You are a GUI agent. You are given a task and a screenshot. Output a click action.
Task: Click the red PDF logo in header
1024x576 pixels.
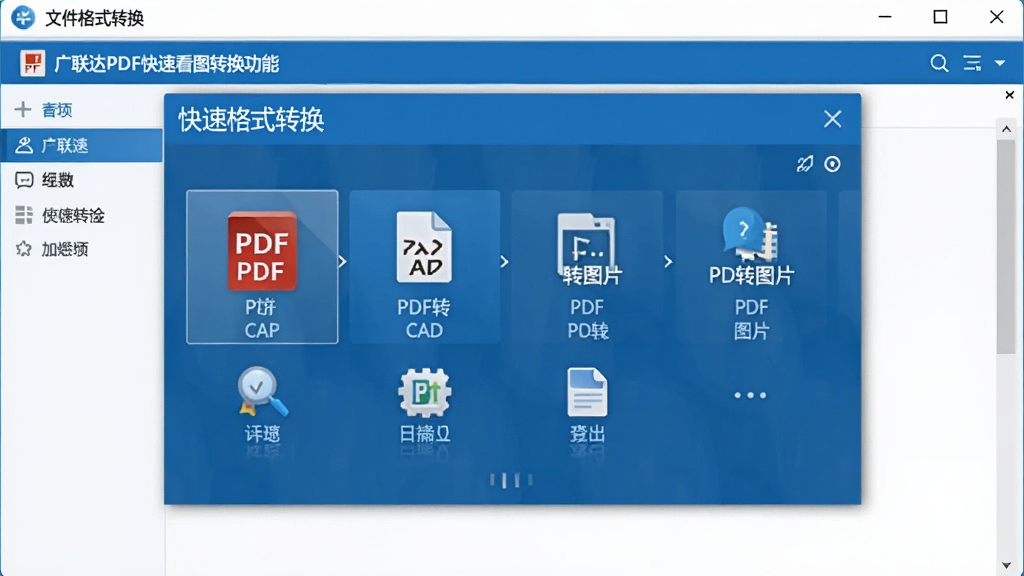32,63
